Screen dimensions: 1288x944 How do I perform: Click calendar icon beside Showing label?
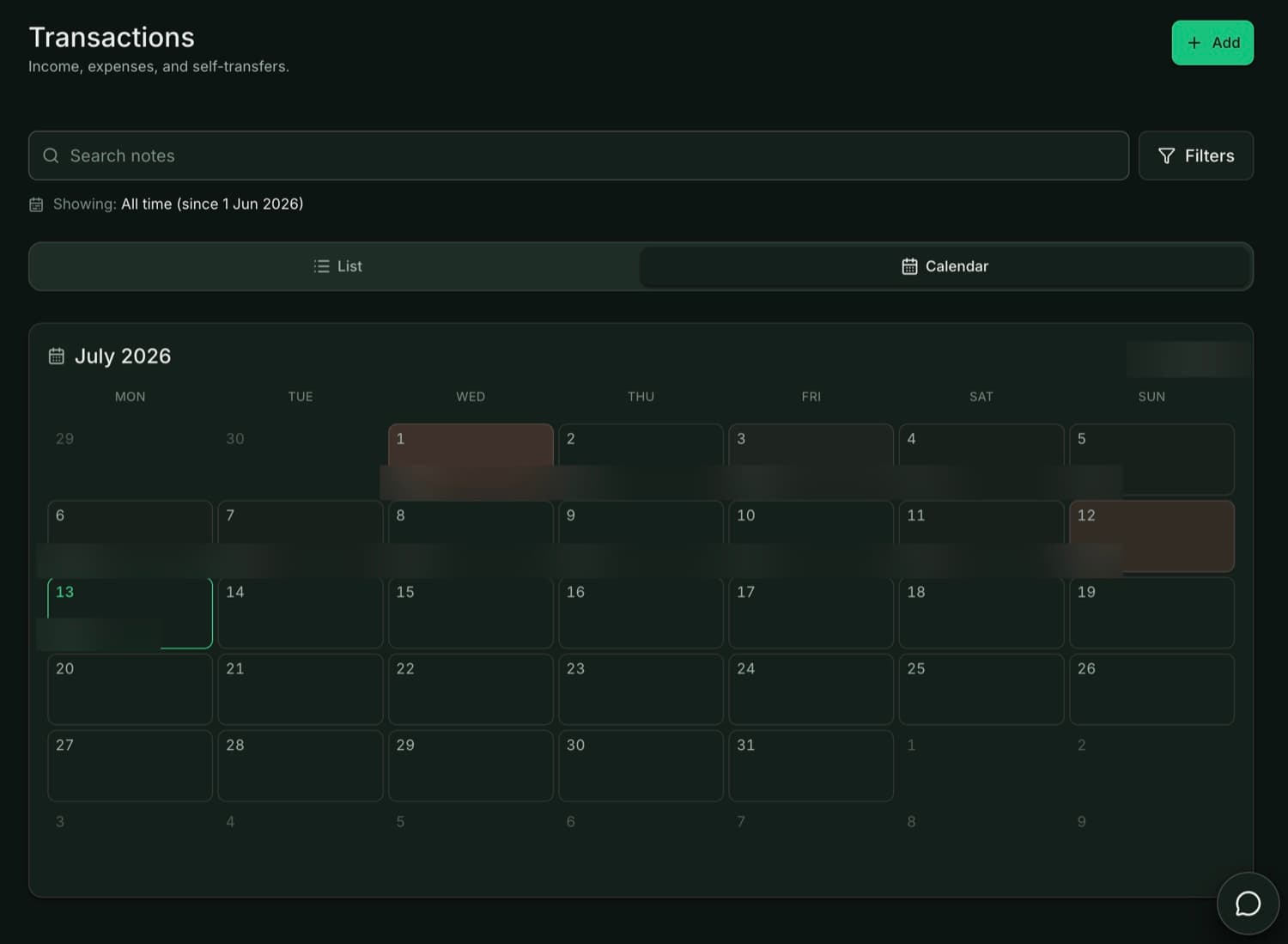click(x=36, y=204)
